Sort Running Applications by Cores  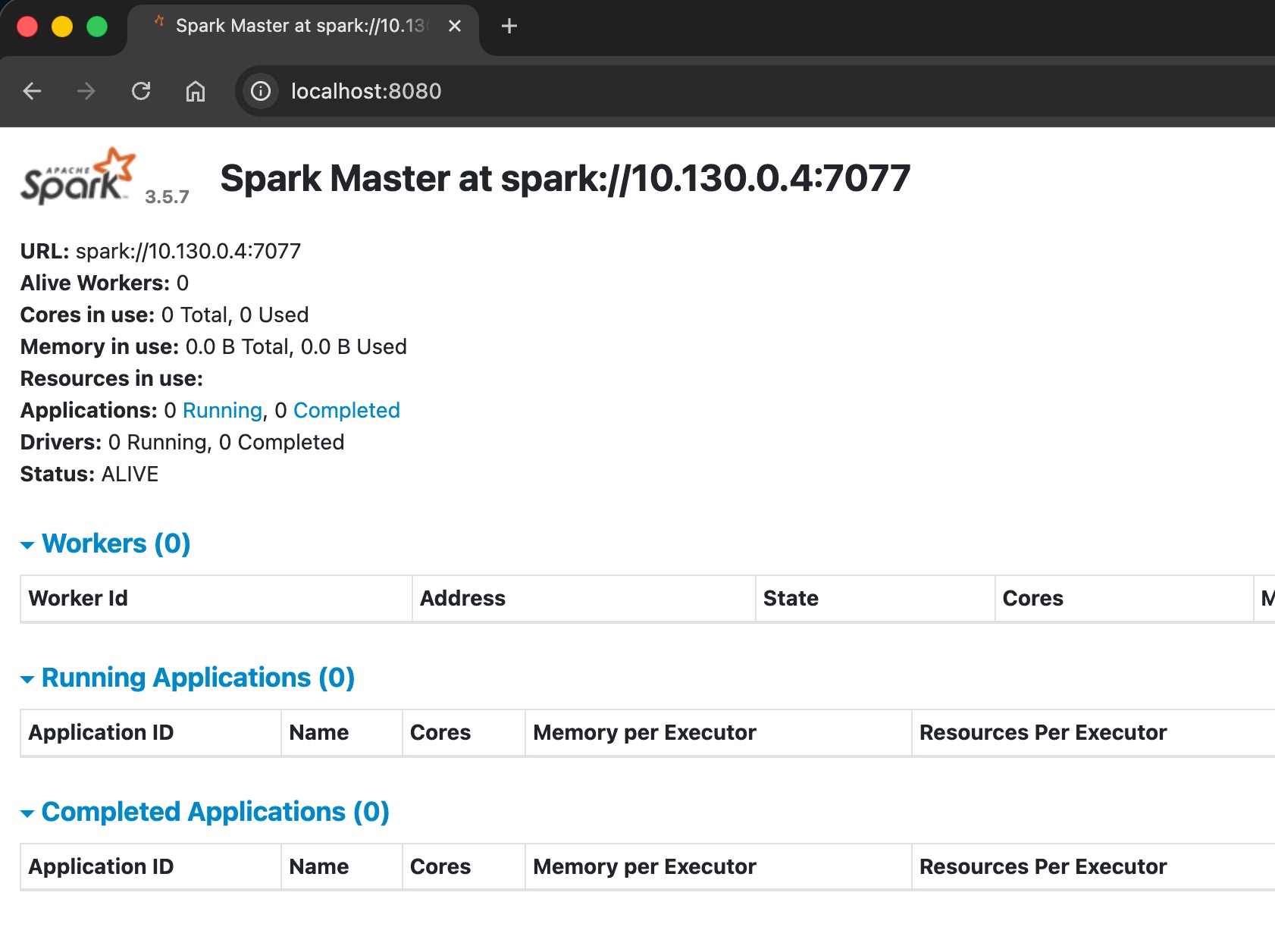coord(464,733)
